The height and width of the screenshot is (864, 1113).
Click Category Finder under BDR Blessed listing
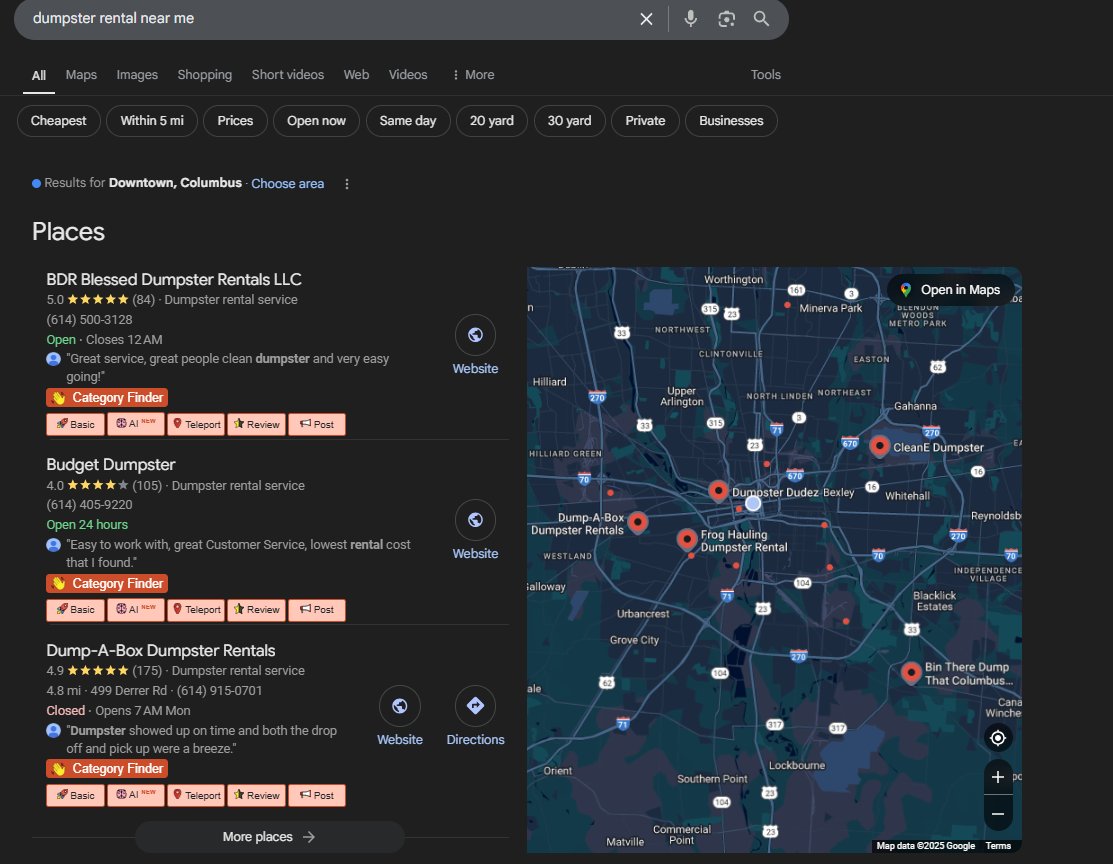pos(107,398)
